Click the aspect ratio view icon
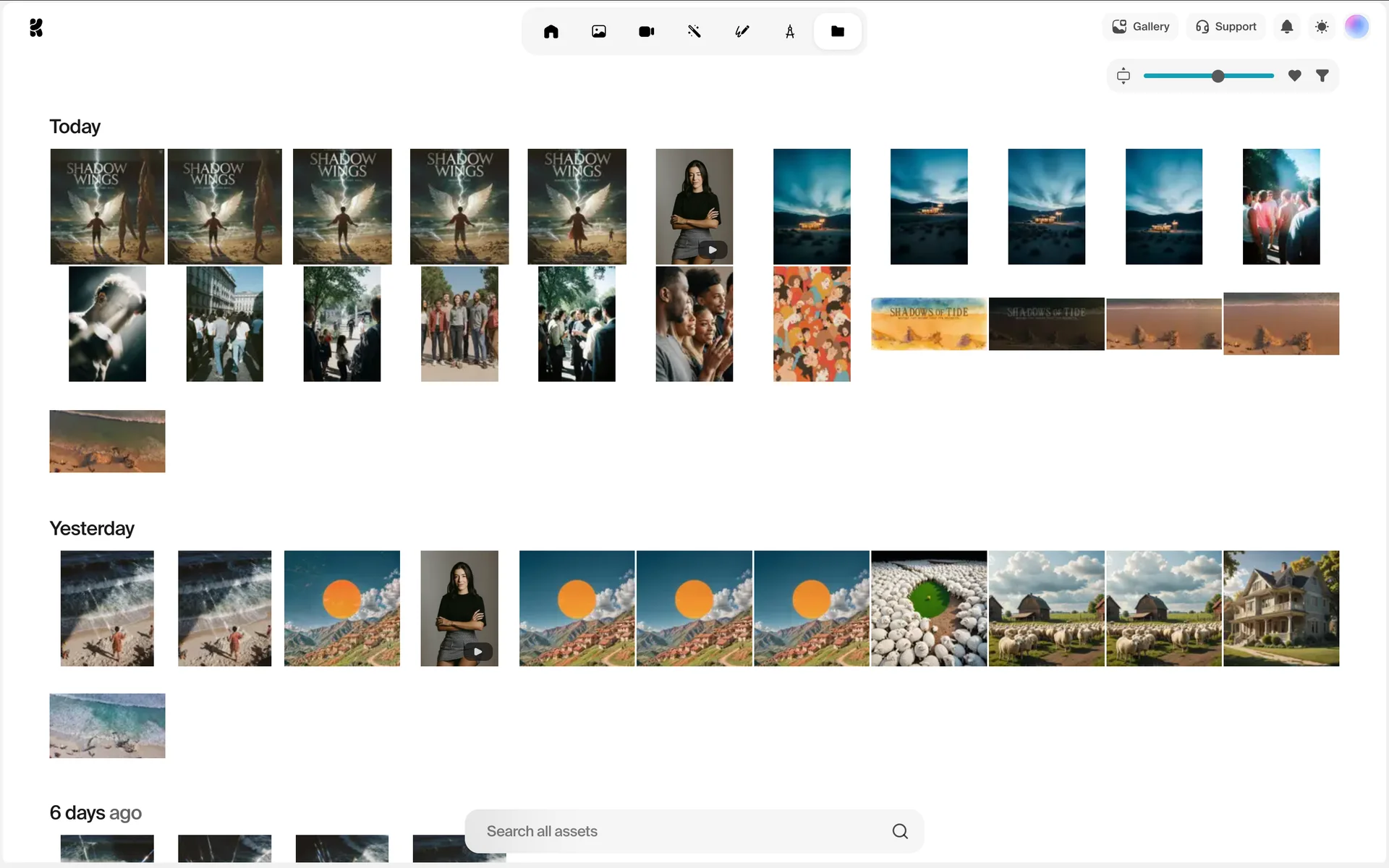This screenshot has width=1389, height=868. coord(1123,75)
